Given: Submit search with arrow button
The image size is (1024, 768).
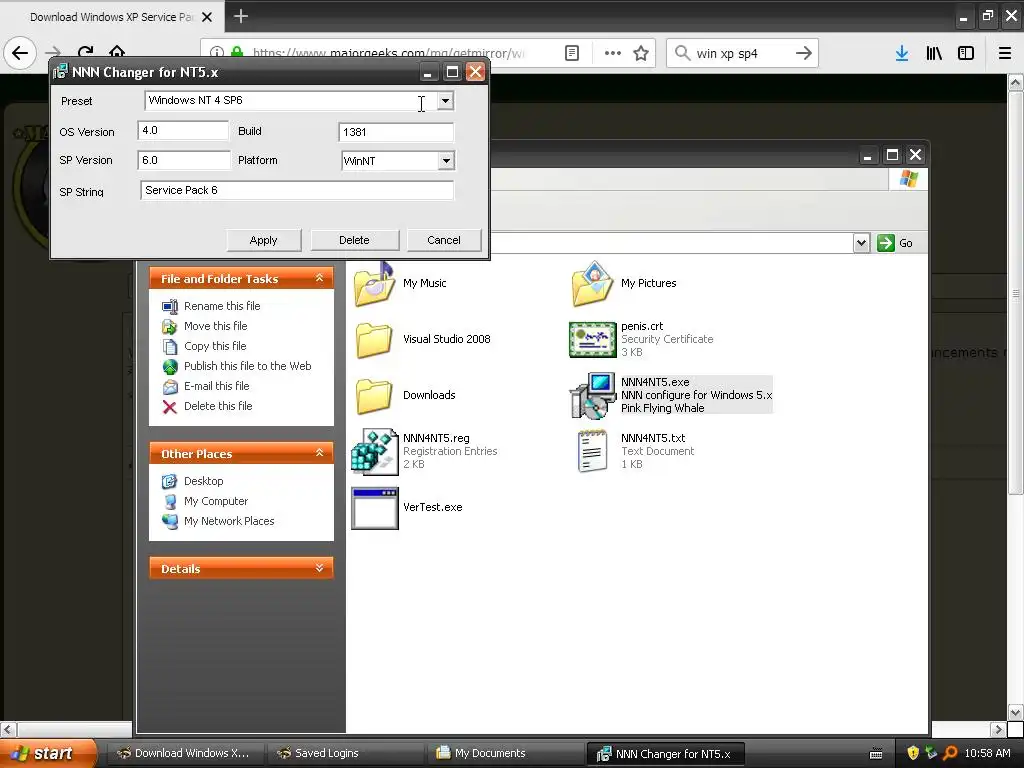Looking at the screenshot, I should [x=804, y=53].
